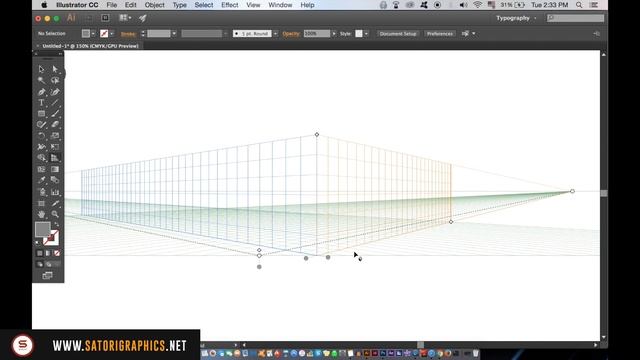640x360 pixels.
Task: Select the Pen tool
Action: coord(42,92)
